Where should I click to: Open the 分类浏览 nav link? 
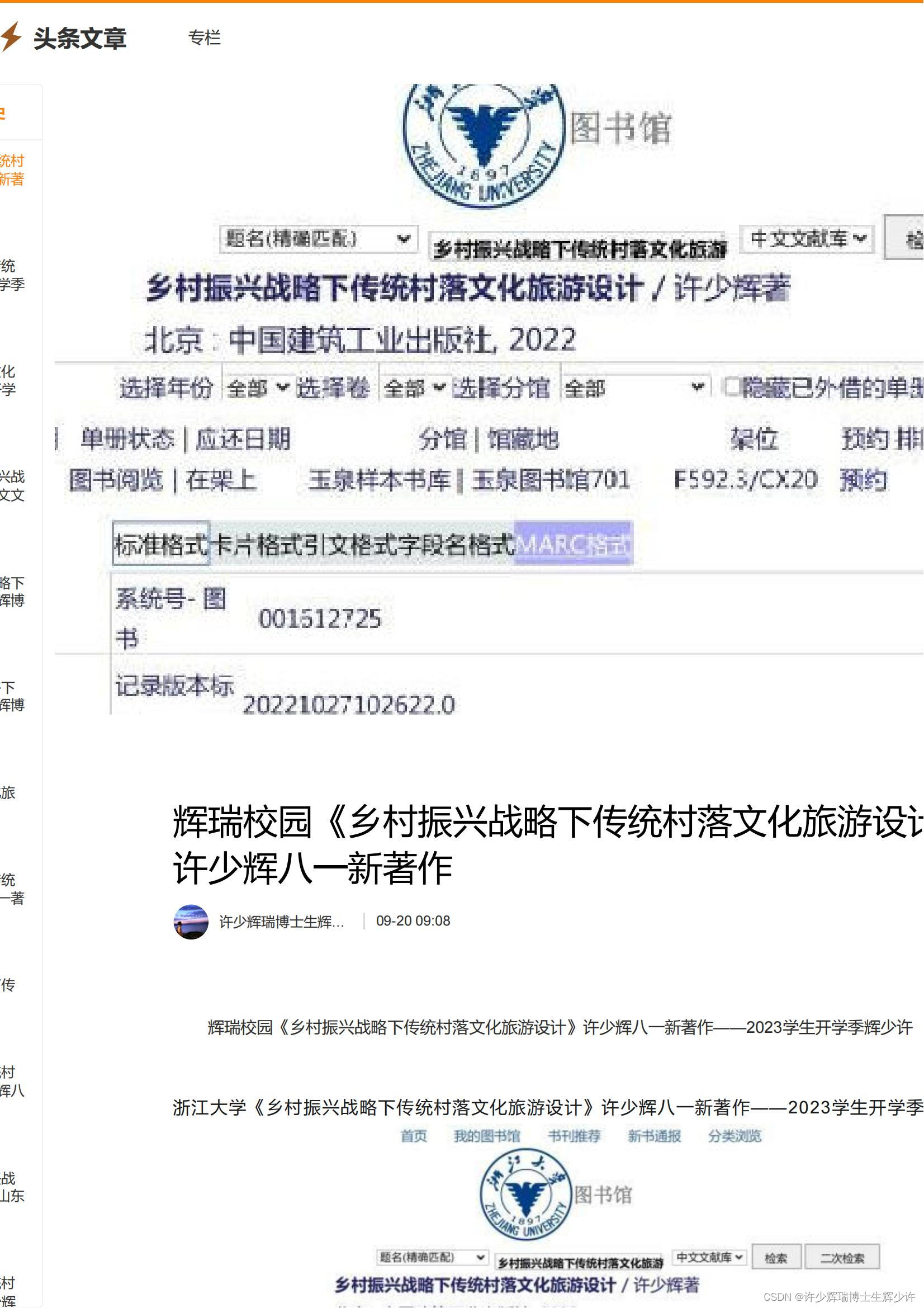(x=735, y=1136)
